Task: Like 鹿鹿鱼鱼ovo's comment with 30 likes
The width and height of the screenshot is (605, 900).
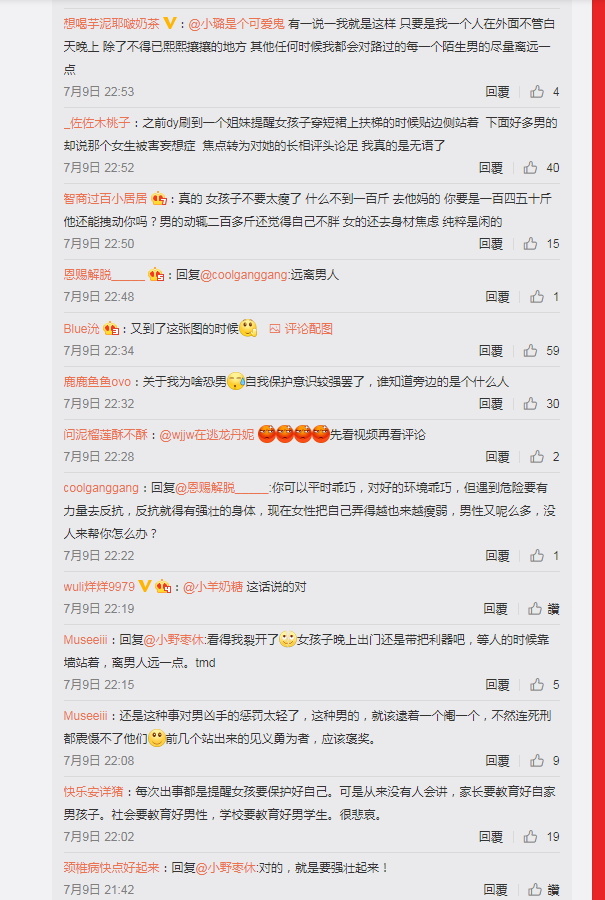Action: coord(530,404)
